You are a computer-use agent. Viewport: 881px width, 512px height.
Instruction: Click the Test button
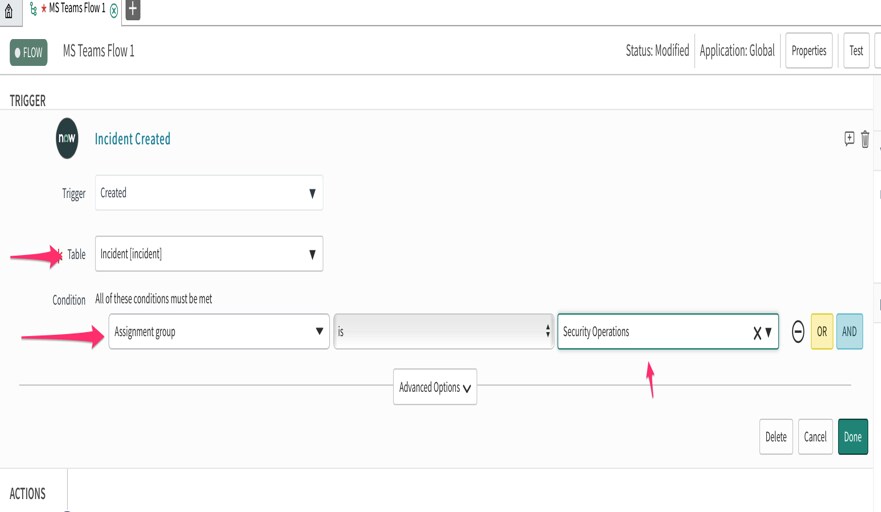click(856, 51)
